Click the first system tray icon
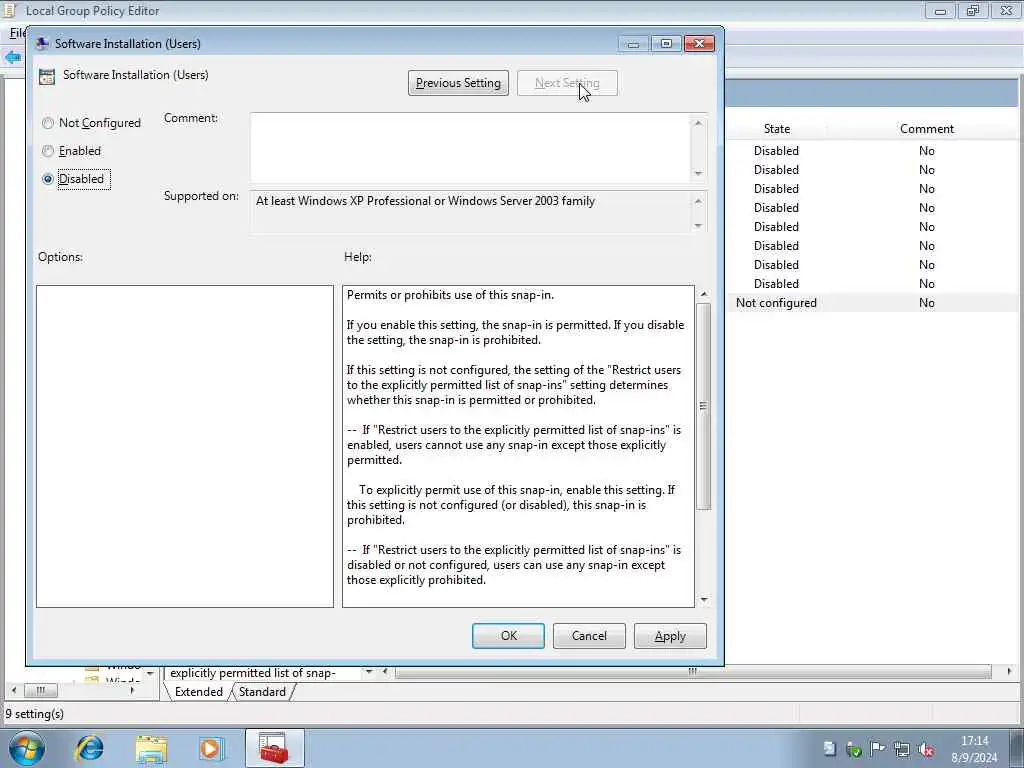Viewport: 1024px width, 768px height. [829, 749]
